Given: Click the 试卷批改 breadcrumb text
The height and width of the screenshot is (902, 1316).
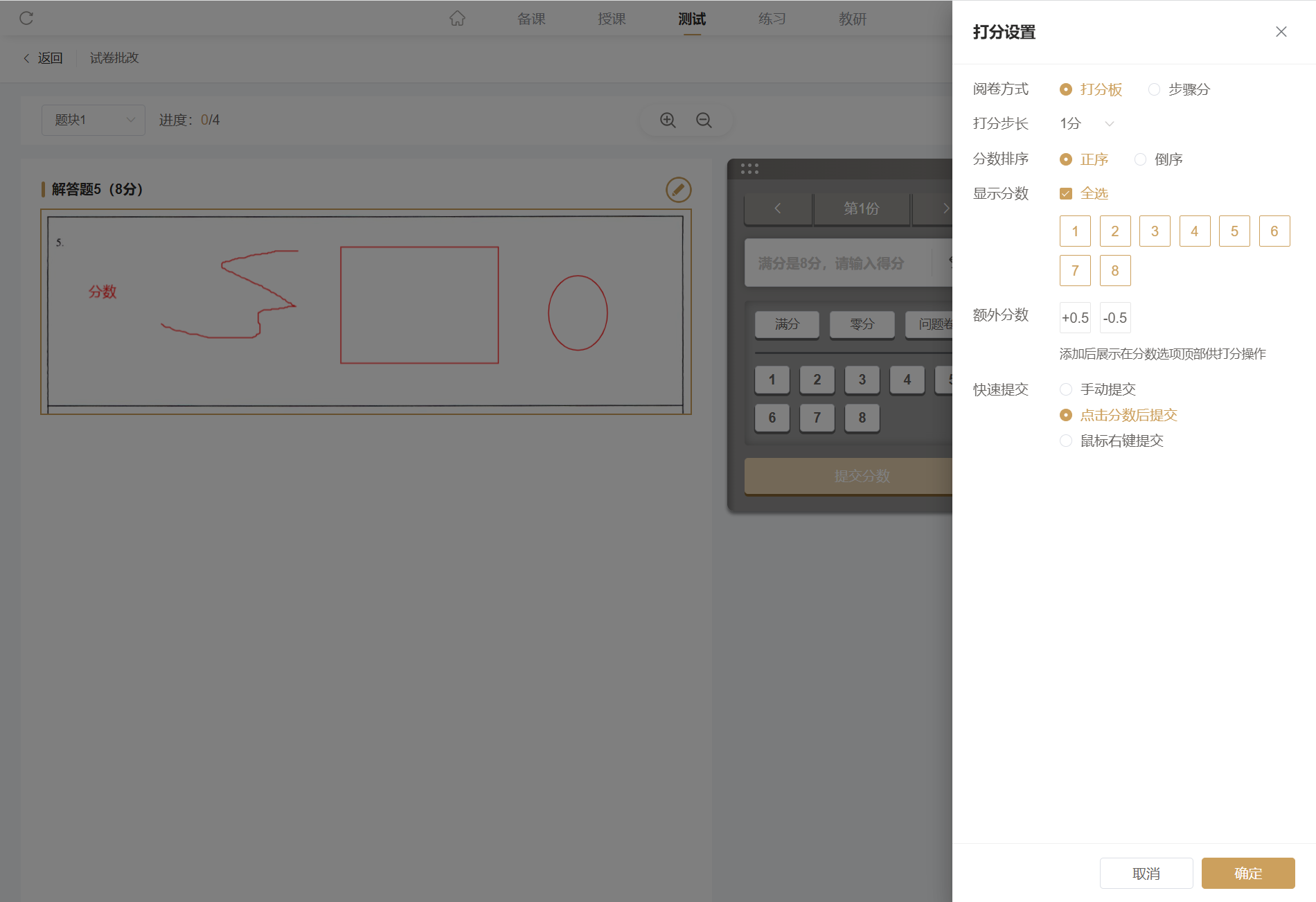Looking at the screenshot, I should click(114, 58).
